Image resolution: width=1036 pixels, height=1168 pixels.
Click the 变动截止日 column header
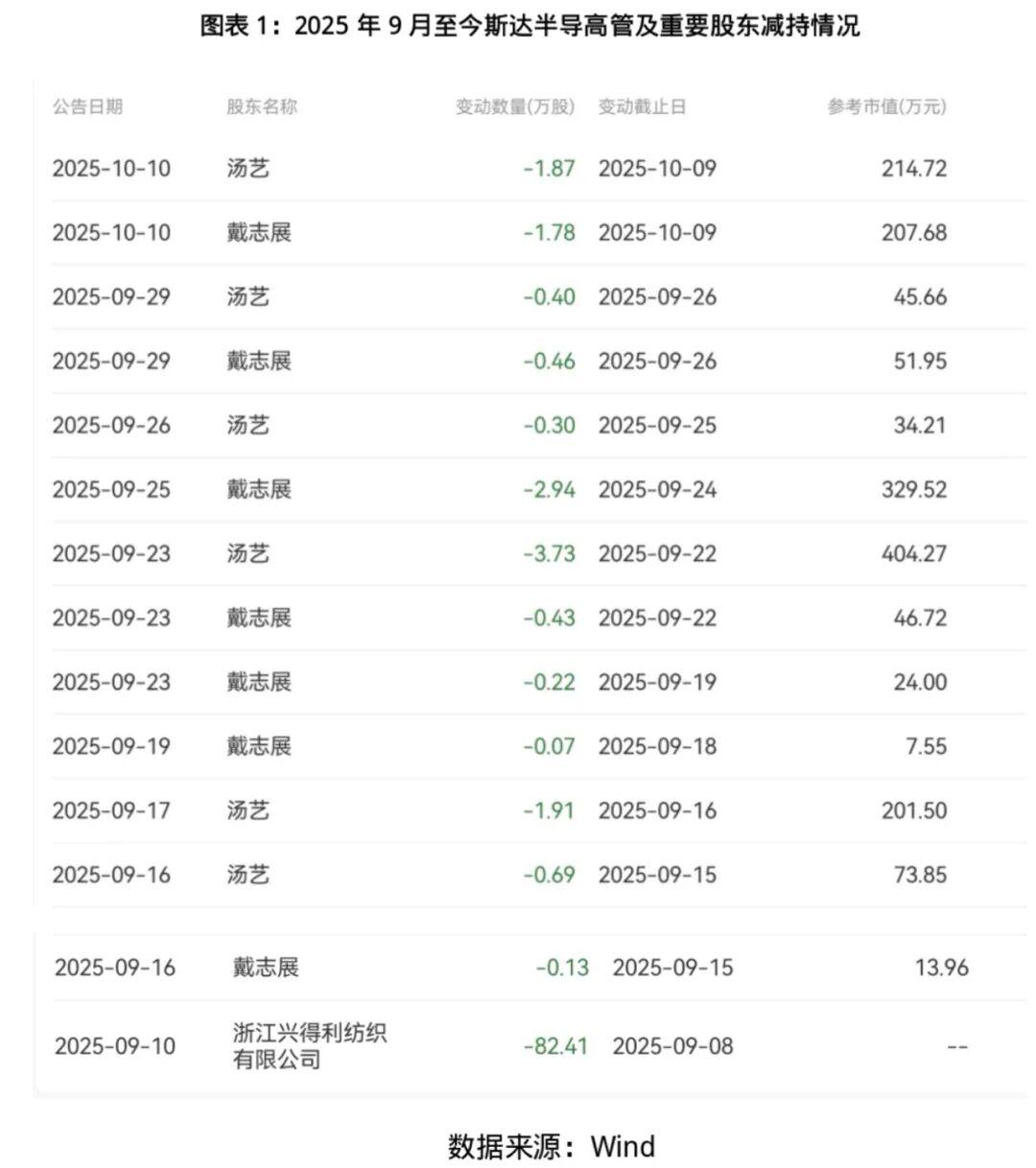point(642,106)
